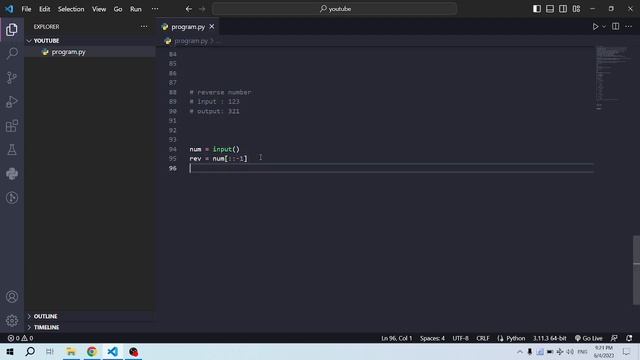Image resolution: width=640 pixels, height=360 pixels.
Task: Toggle the primary side bar layout
Action: [537, 9]
